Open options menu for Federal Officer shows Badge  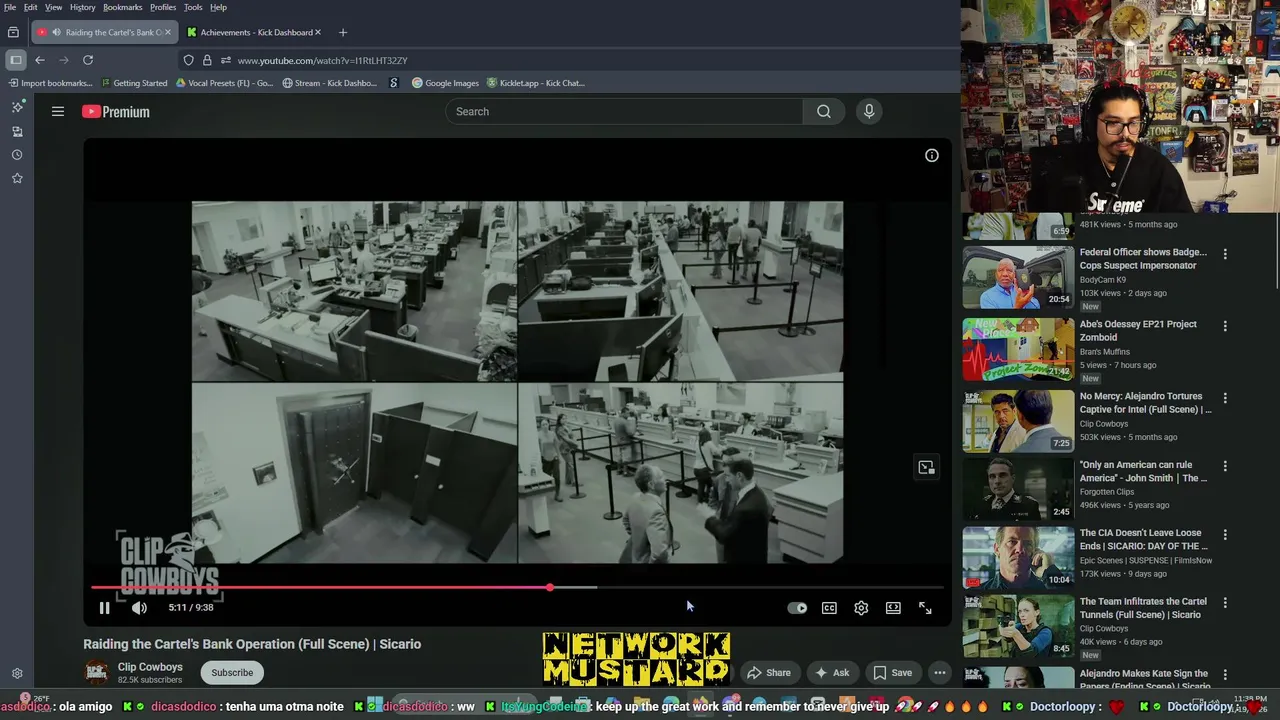1225,254
